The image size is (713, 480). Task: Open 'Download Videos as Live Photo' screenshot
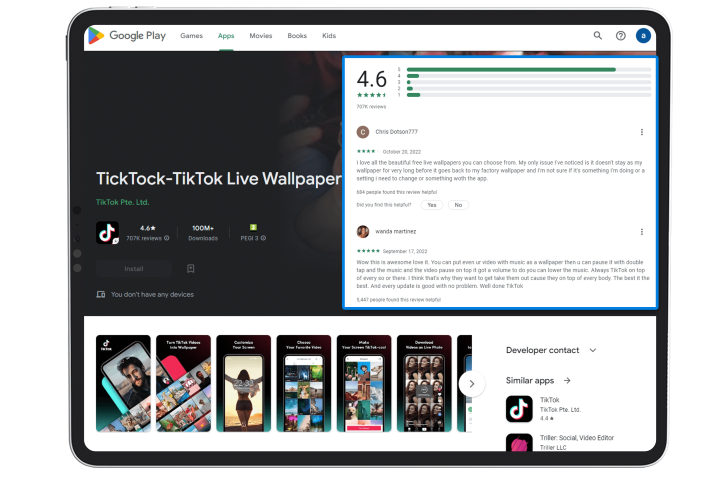[x=424, y=384]
